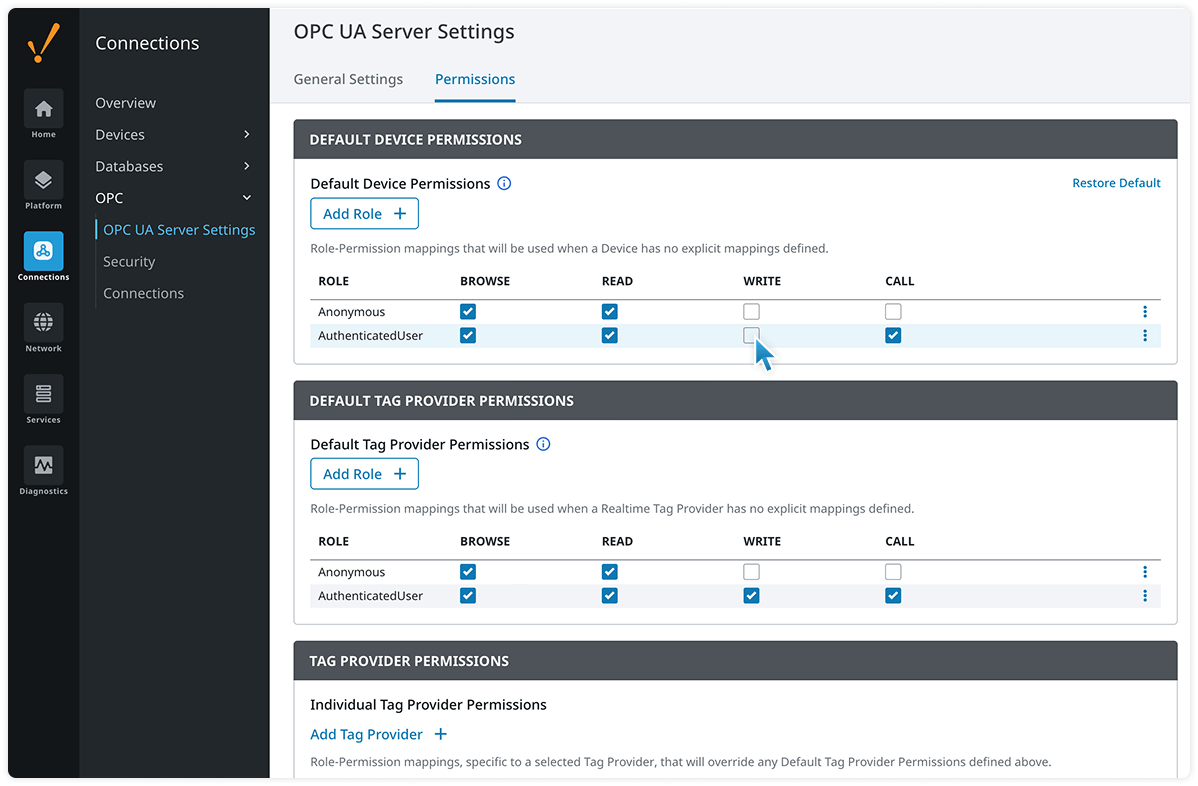
Task: Click the Add Tag Provider link
Action: [378, 734]
